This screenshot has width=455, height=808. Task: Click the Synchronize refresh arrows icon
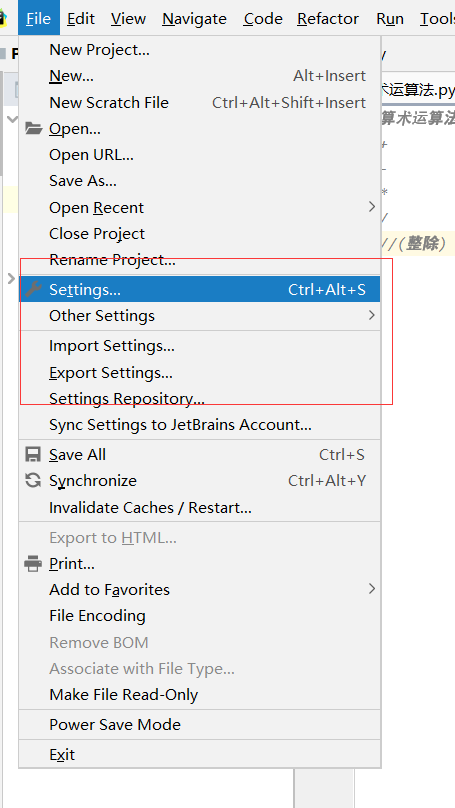(x=33, y=480)
